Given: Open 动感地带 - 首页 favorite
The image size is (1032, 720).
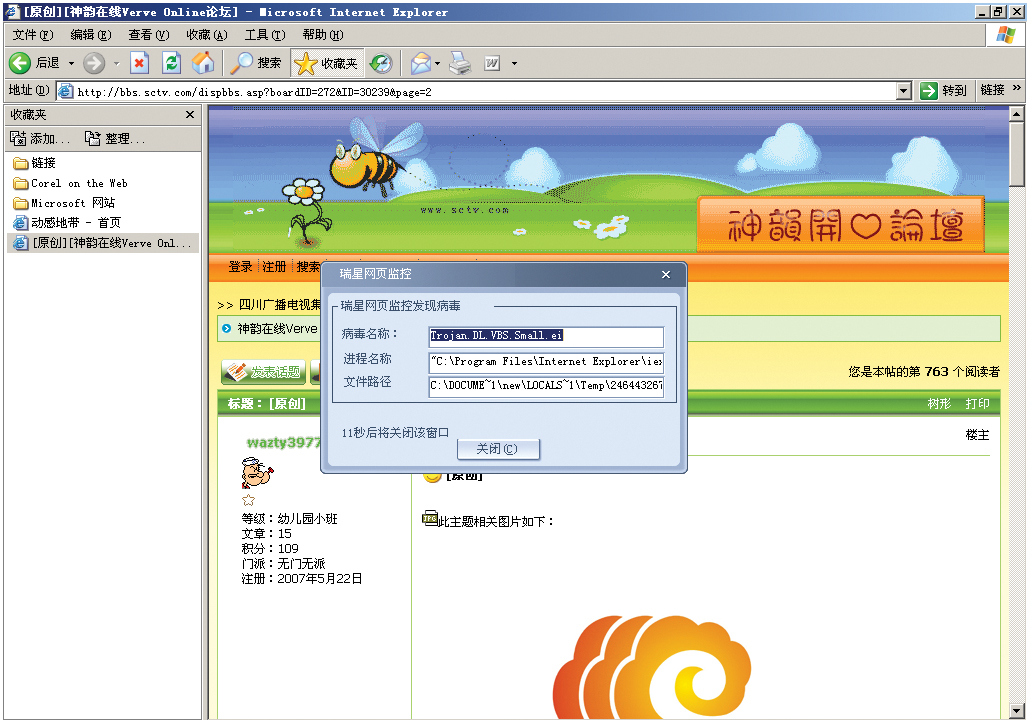Looking at the screenshot, I should point(67,223).
